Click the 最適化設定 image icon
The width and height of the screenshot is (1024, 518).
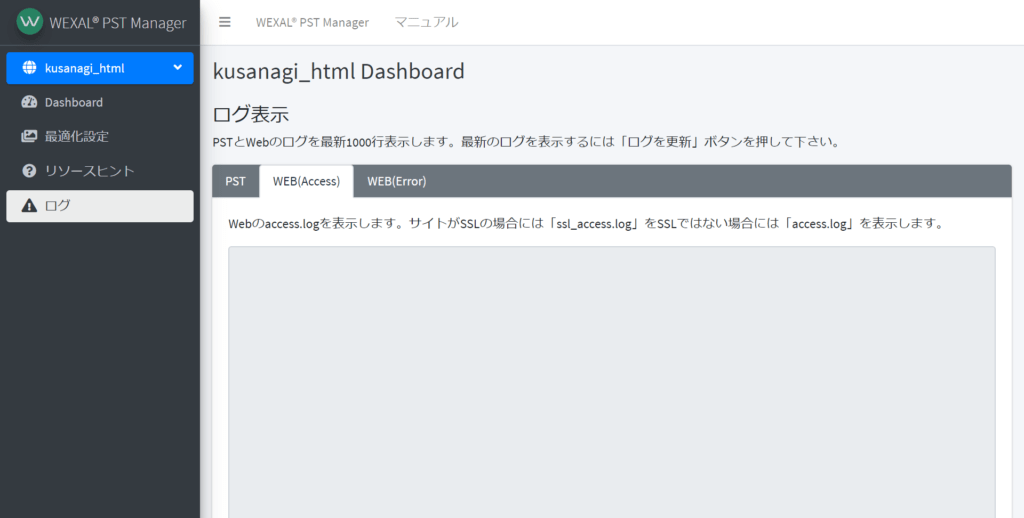[x=29, y=137]
